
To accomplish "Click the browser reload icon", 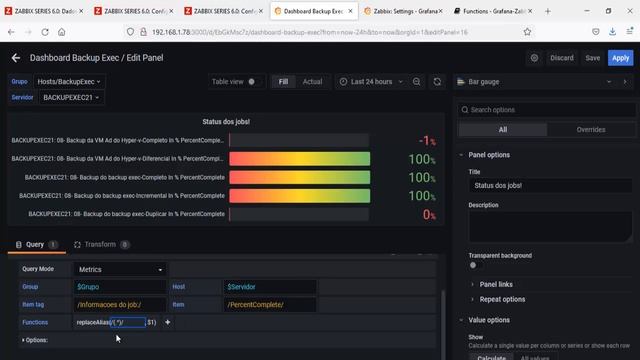I will [x=45, y=32].
